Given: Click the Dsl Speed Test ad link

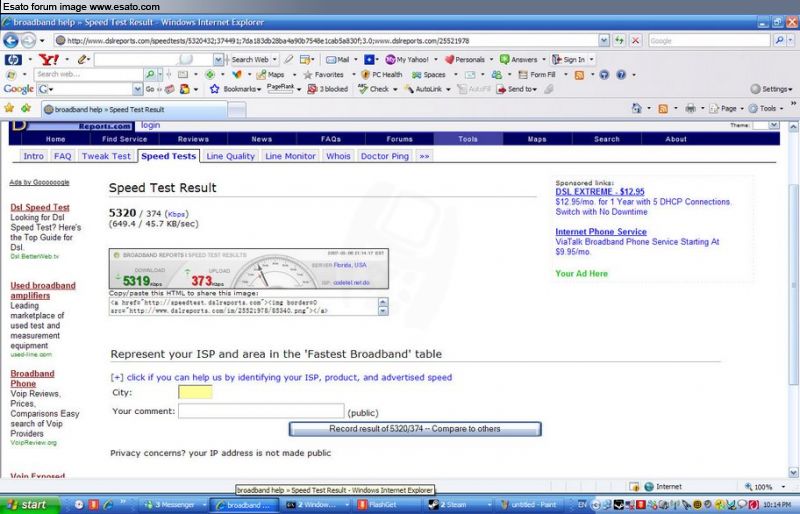Looking at the screenshot, I should click(x=40, y=207).
